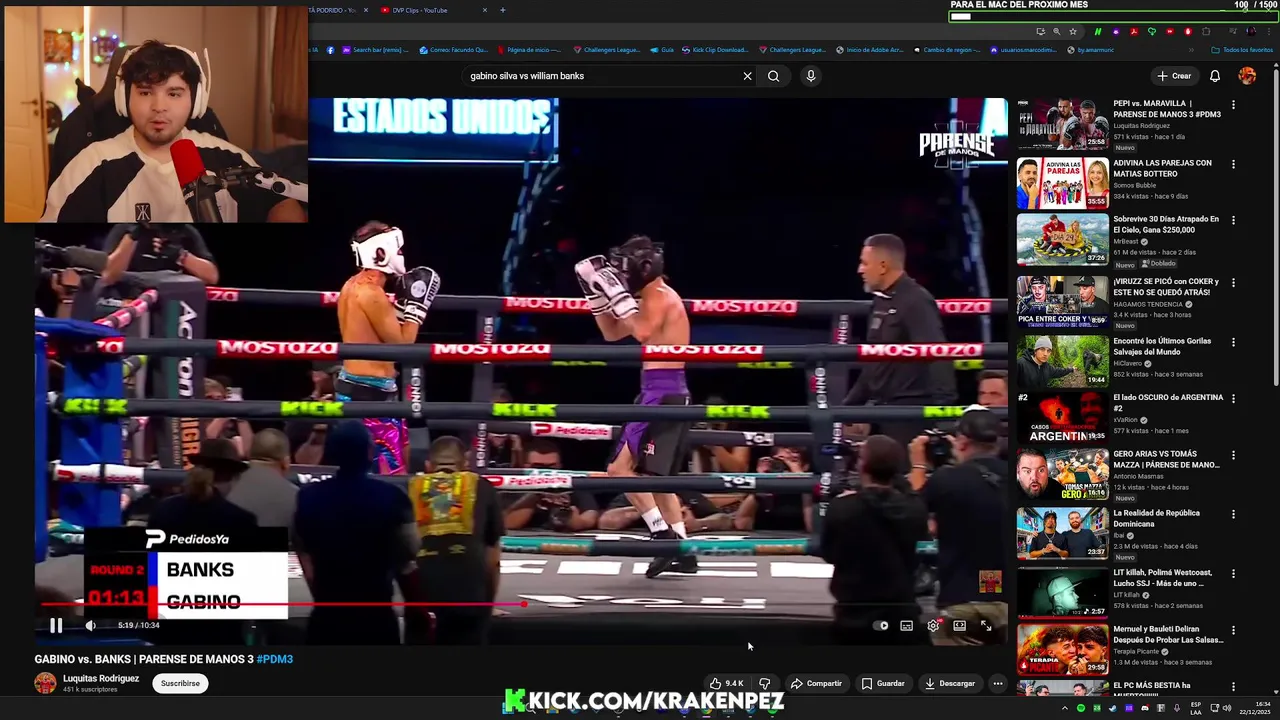Enter fullscreen mode on the video
The image size is (1280, 720).
click(x=986, y=626)
